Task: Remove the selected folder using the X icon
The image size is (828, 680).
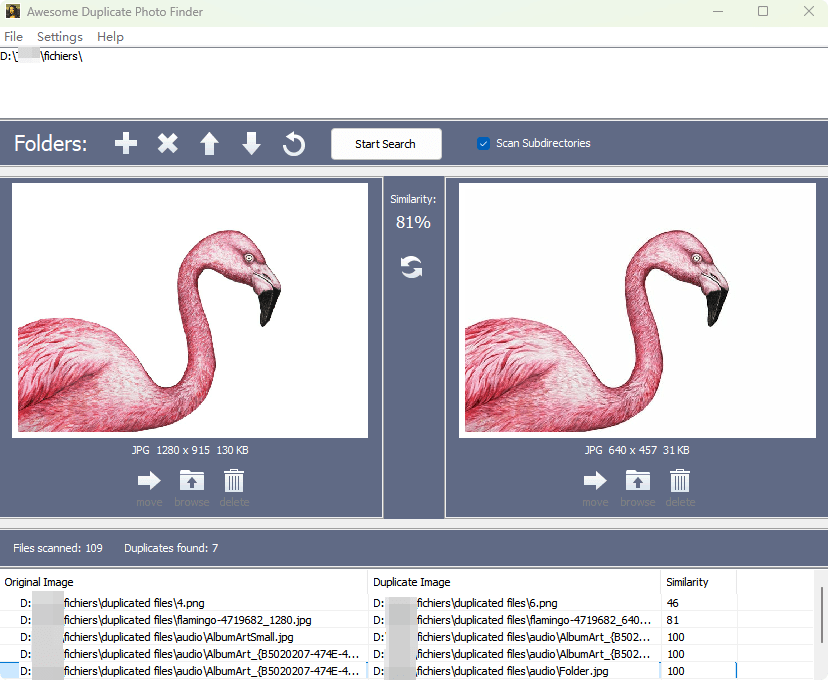Action: click(x=167, y=143)
